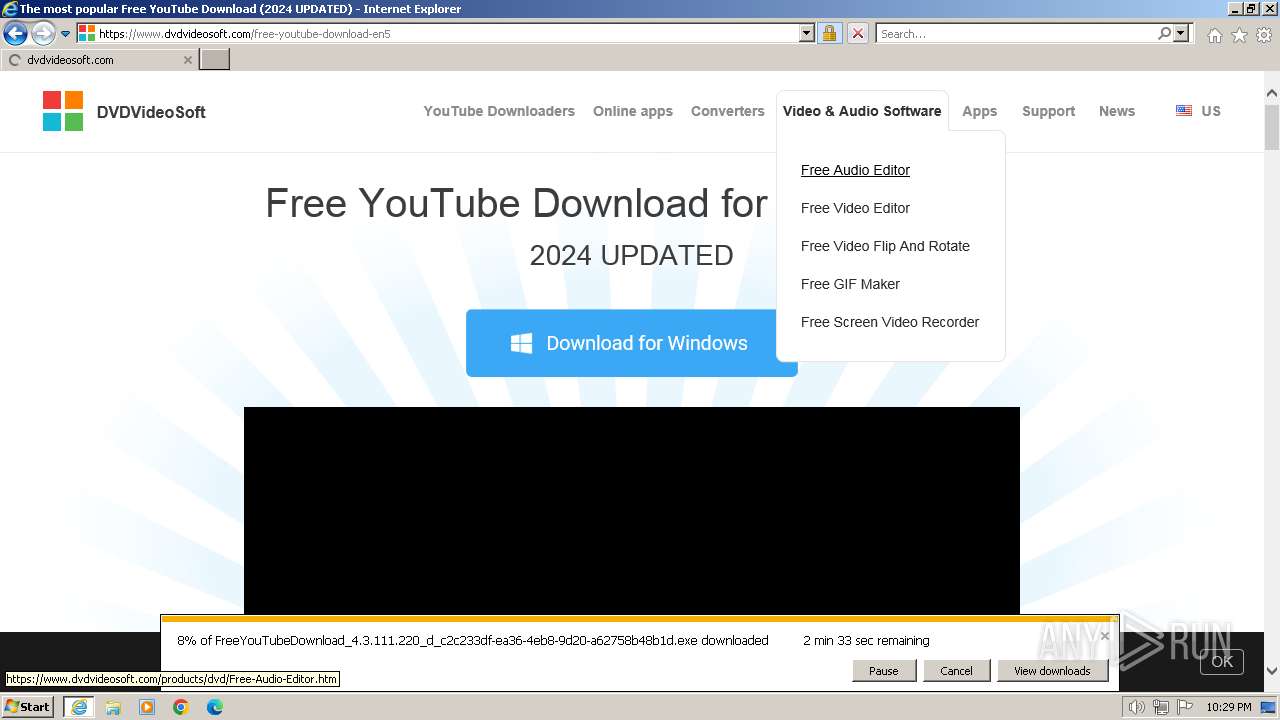Open Free Video Flip And Rotate link

point(885,246)
